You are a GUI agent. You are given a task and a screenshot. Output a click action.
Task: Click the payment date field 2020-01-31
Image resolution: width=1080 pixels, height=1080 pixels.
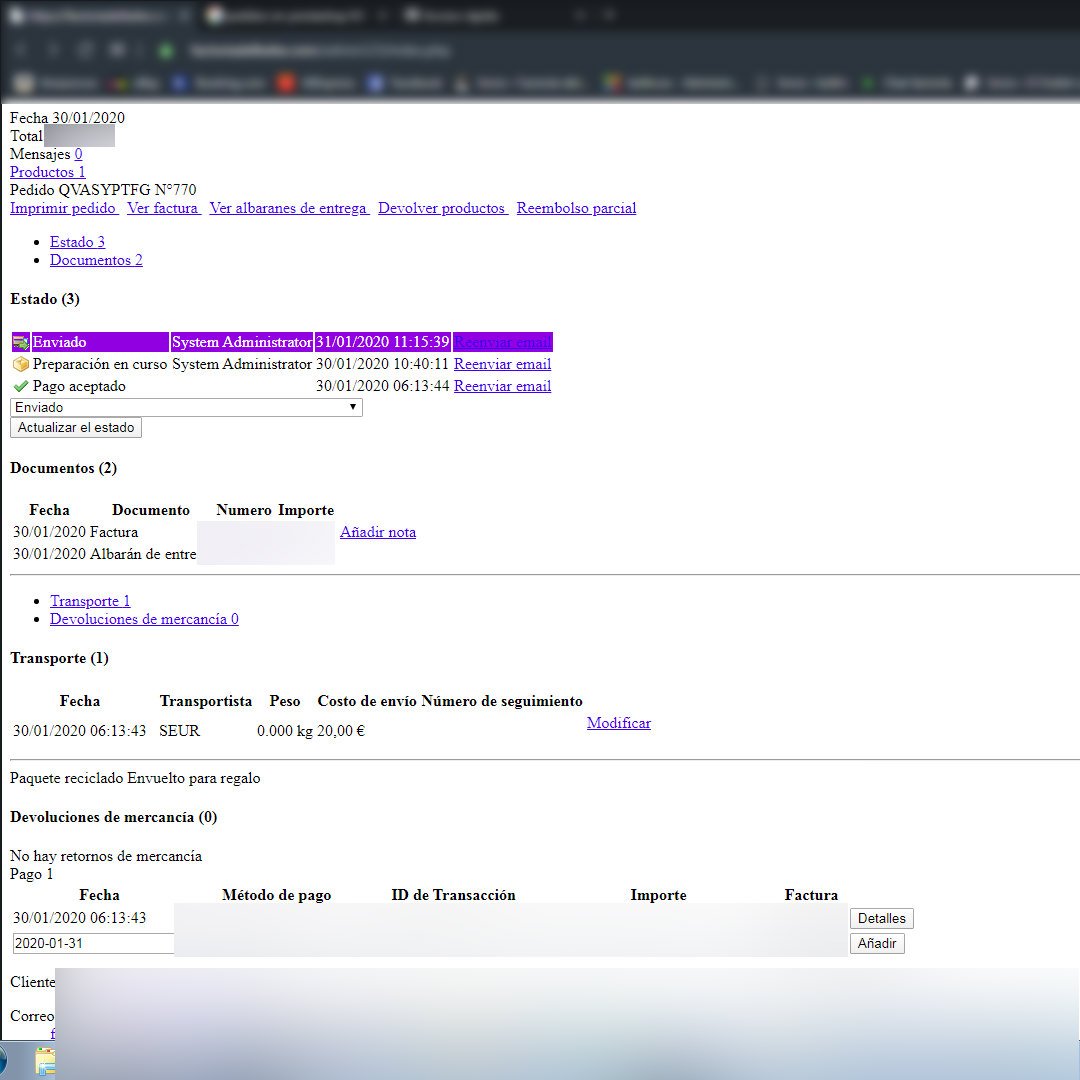[x=93, y=944]
